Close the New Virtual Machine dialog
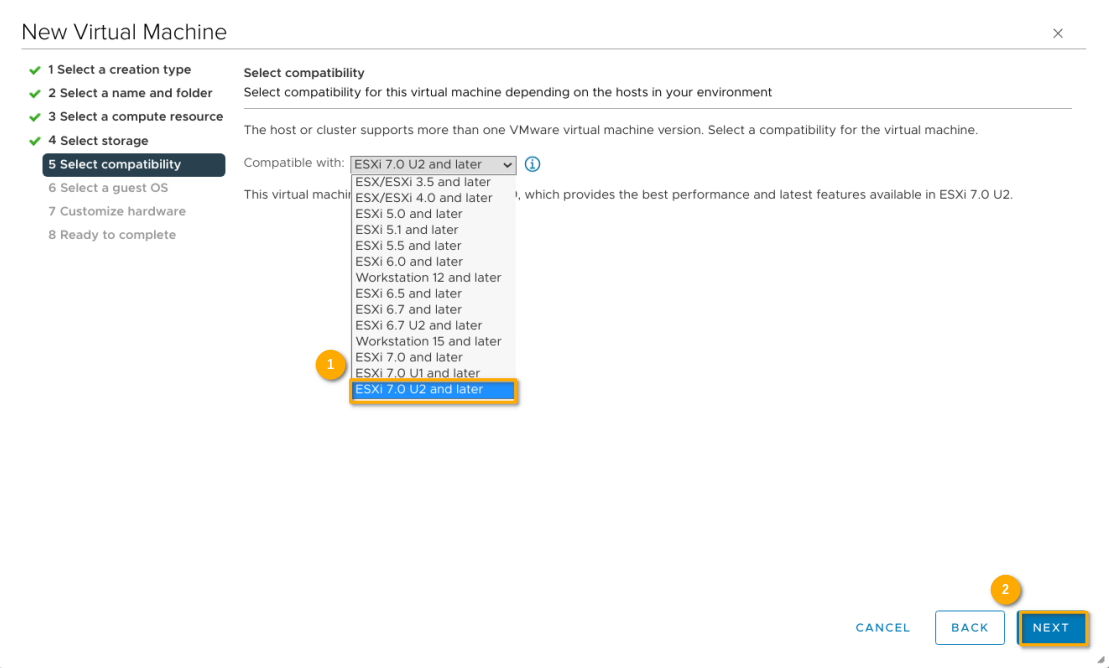 point(1058,34)
